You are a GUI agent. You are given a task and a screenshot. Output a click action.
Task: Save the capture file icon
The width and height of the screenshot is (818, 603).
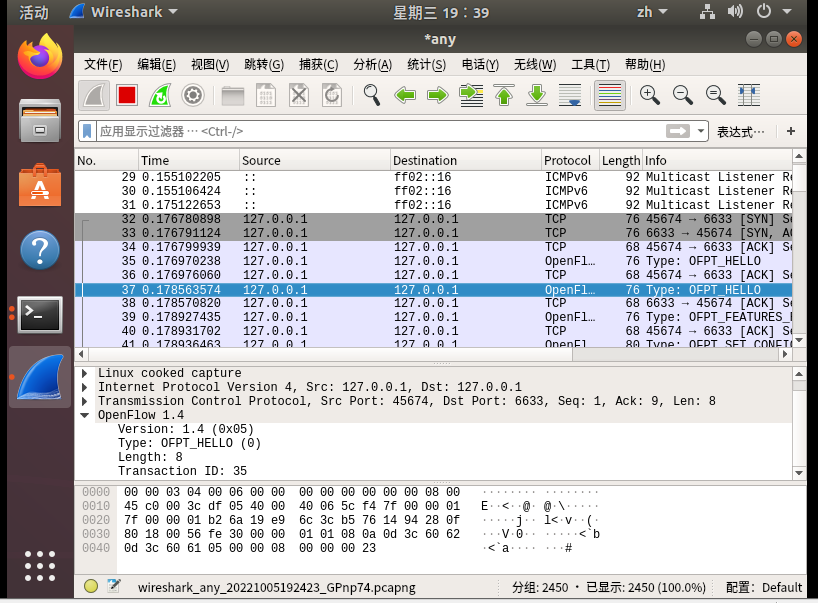point(266,95)
